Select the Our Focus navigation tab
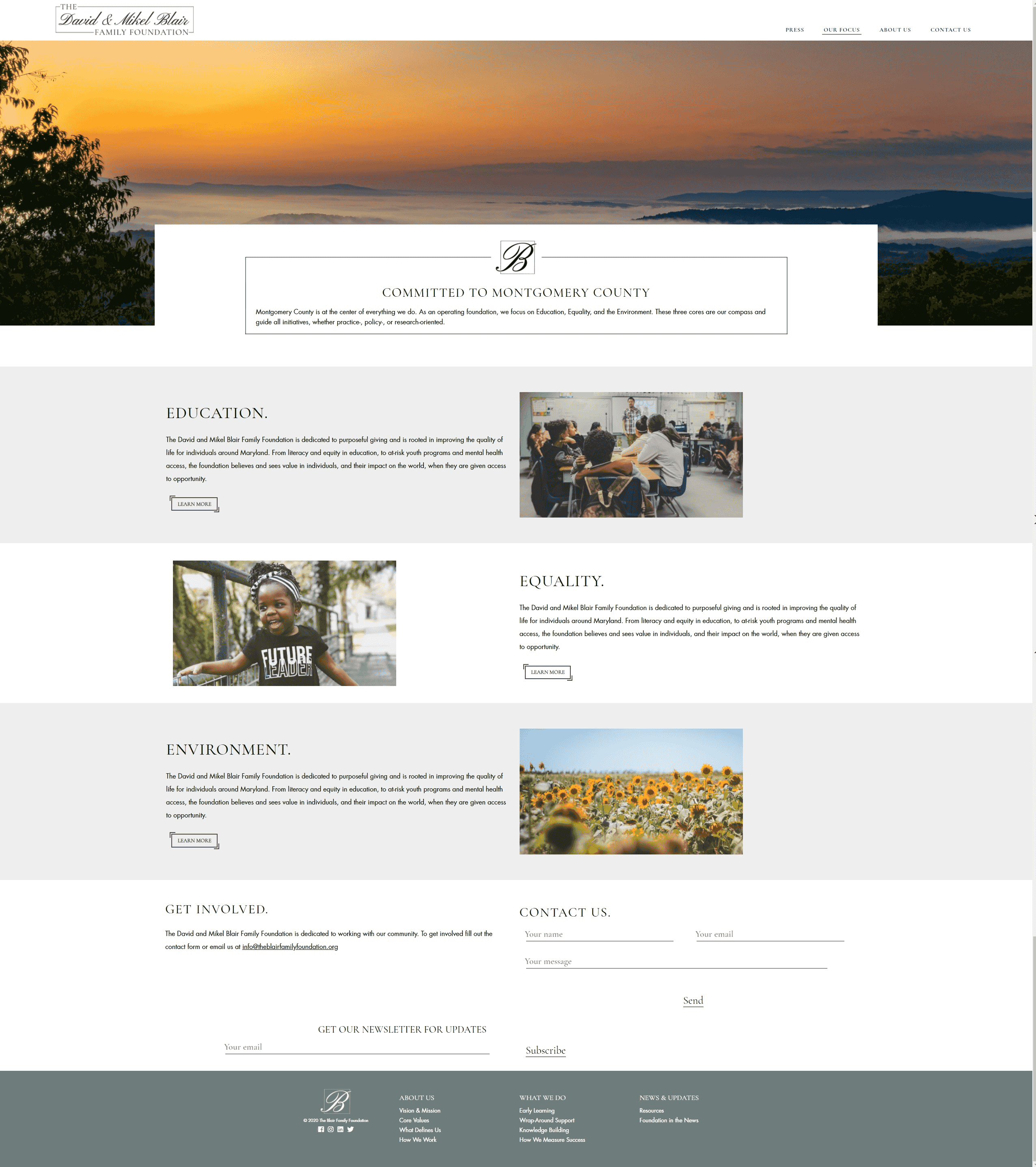The width and height of the screenshot is (1036, 1167). coord(841,29)
